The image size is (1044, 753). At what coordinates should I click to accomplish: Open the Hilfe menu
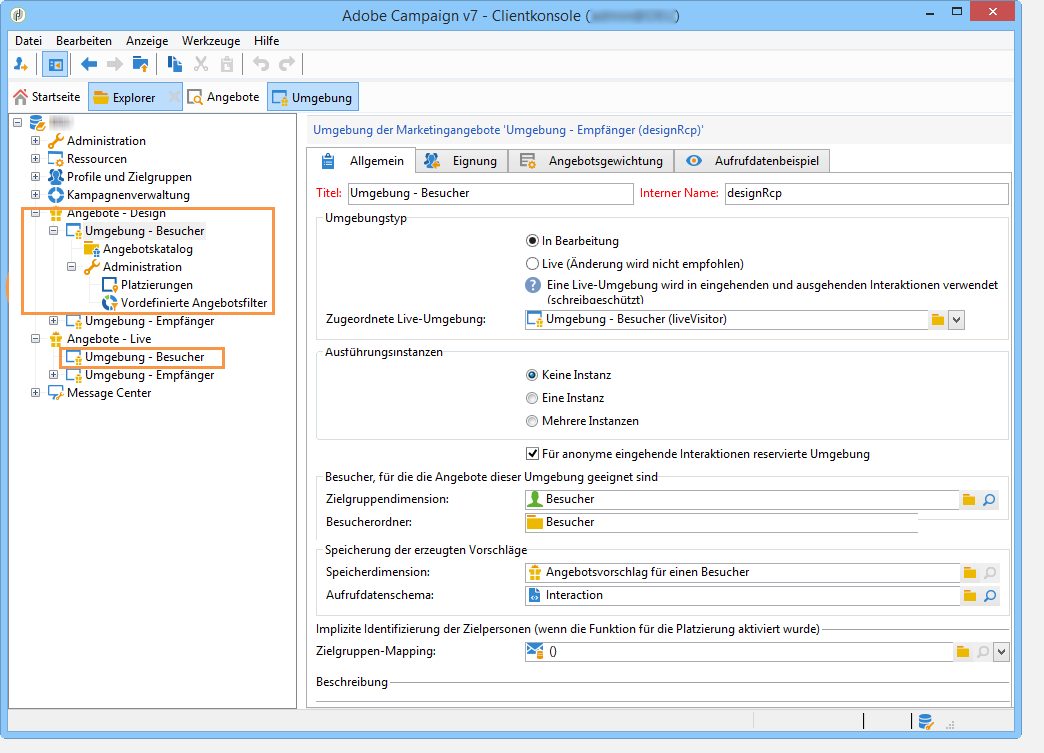[266, 41]
